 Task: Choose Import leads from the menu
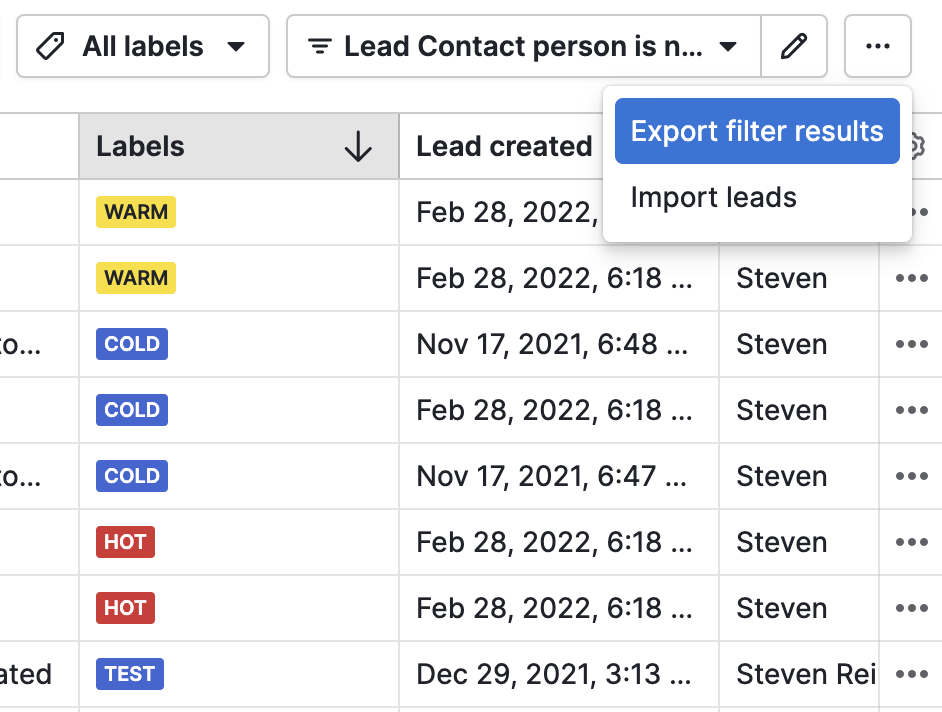pos(713,197)
